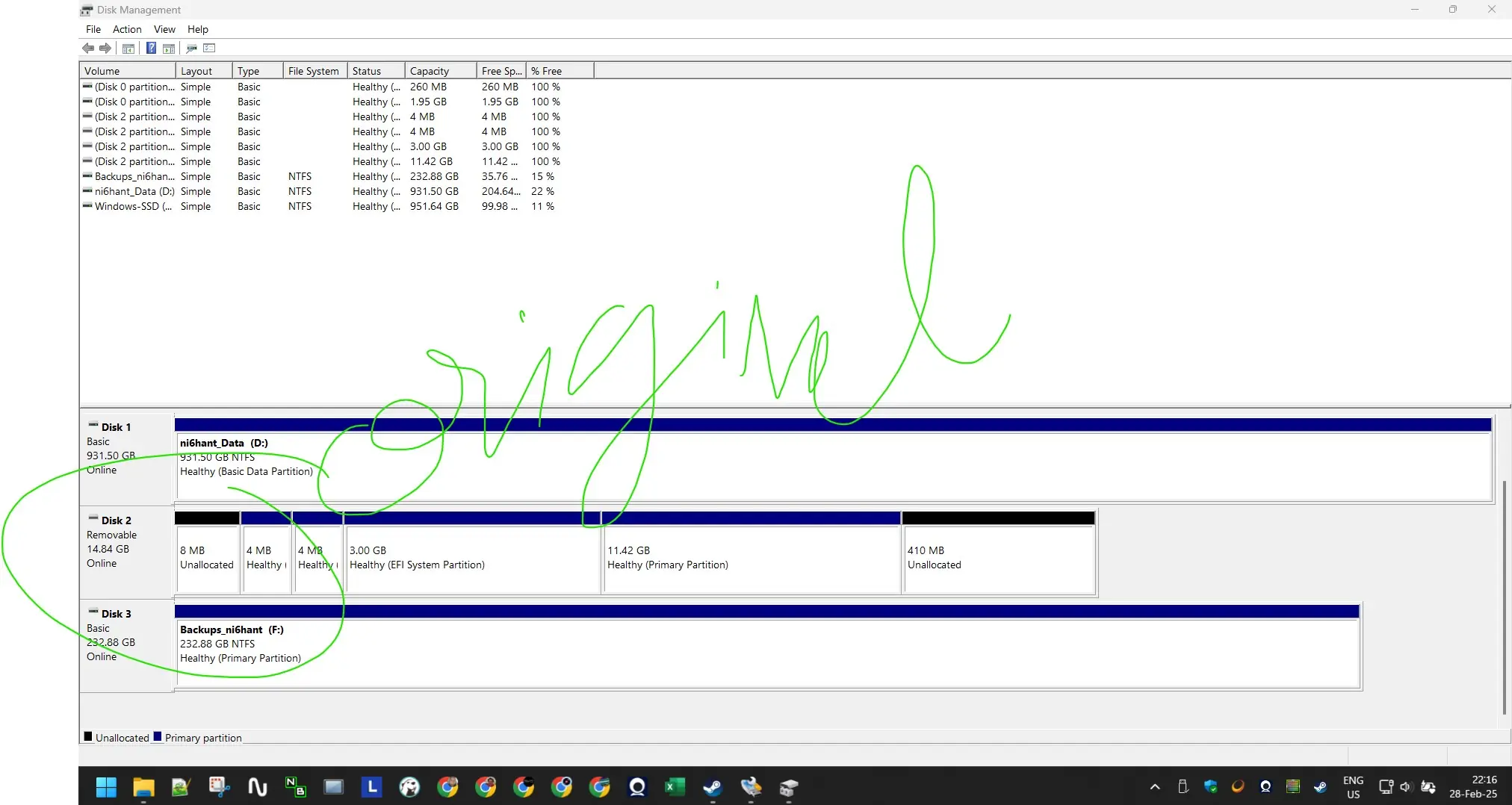Image resolution: width=1512 pixels, height=805 pixels.
Task: Click the Show/Hide Action Pane icon
Action: 169,49
